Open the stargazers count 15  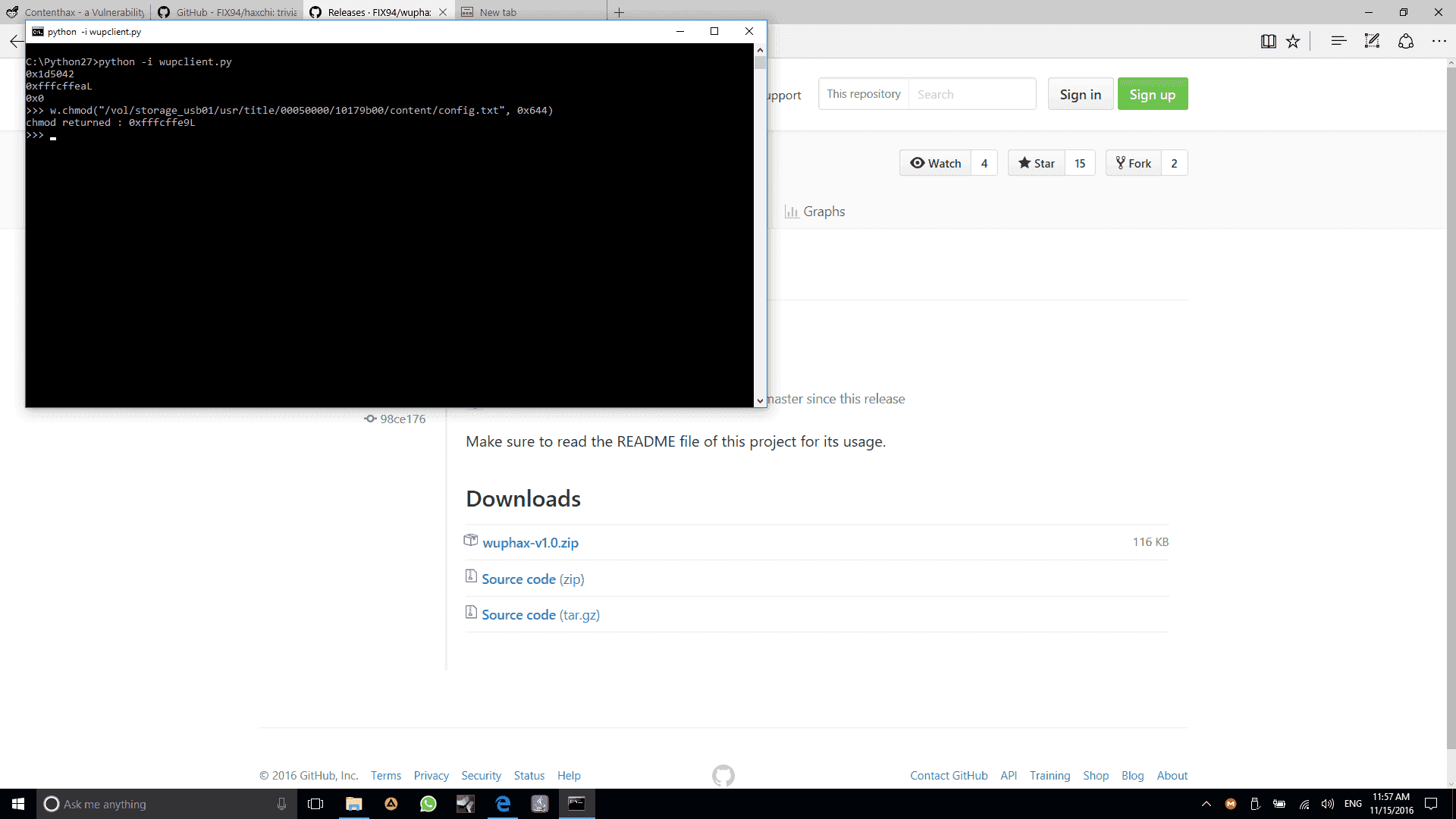click(x=1080, y=163)
